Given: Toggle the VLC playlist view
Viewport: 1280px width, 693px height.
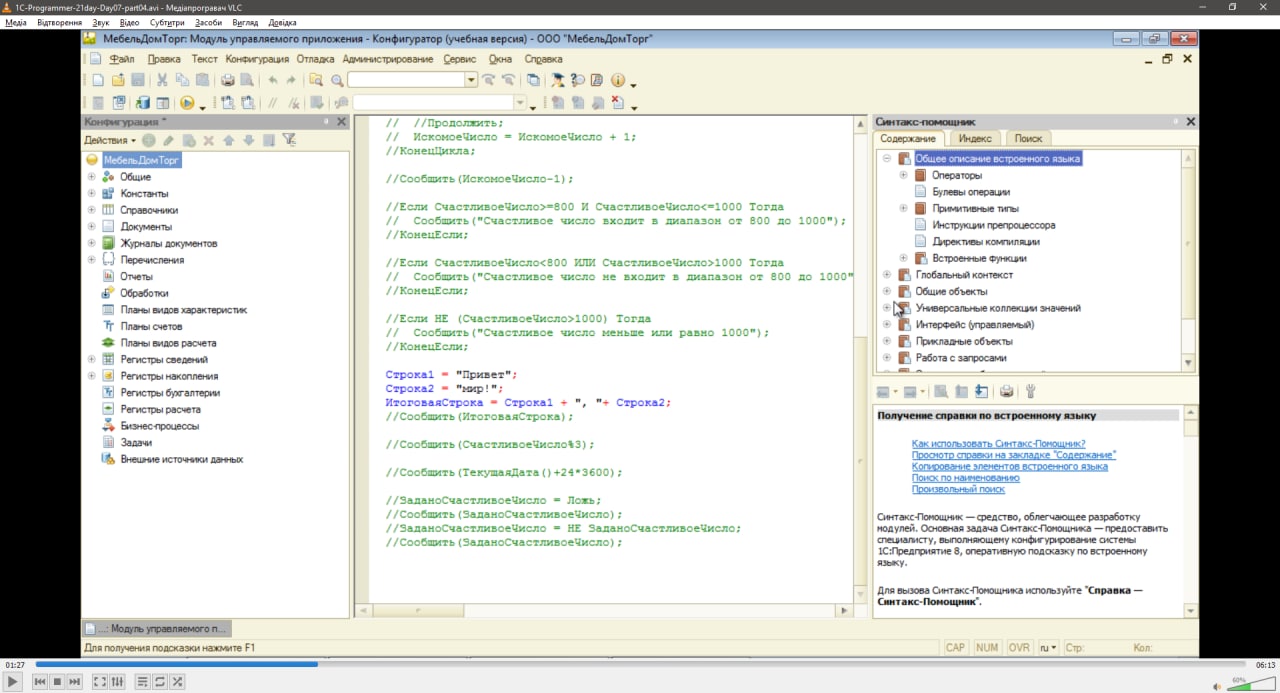Looking at the screenshot, I should (142, 682).
